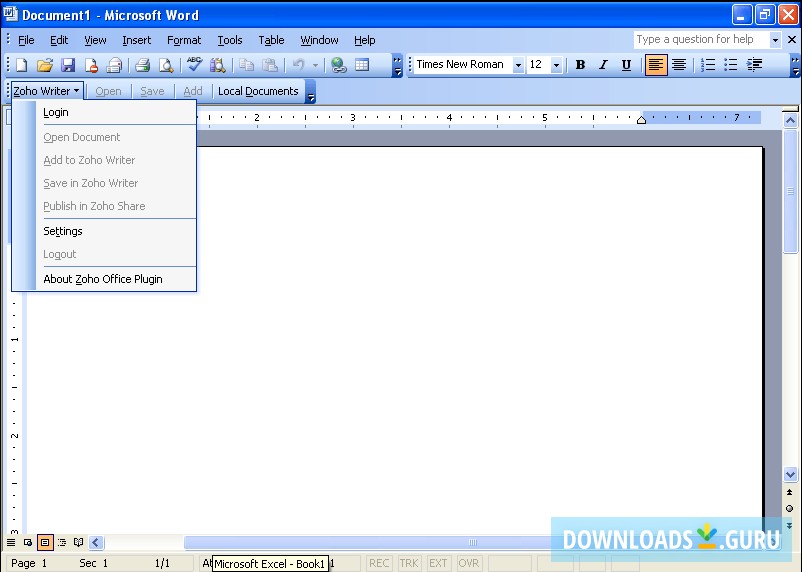Image resolution: width=802 pixels, height=572 pixels.
Task: Click the Tables and Borders icon
Action: (362, 65)
